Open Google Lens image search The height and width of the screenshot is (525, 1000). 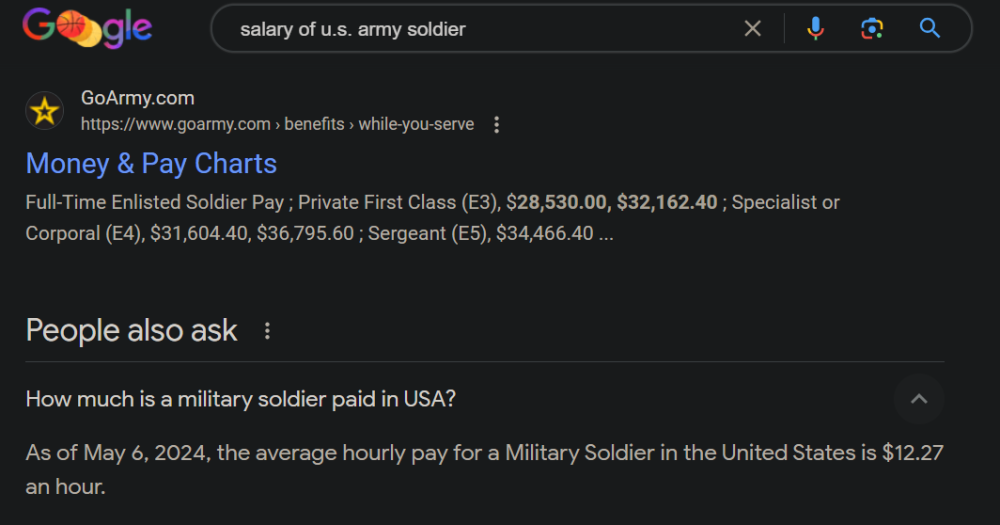click(872, 29)
